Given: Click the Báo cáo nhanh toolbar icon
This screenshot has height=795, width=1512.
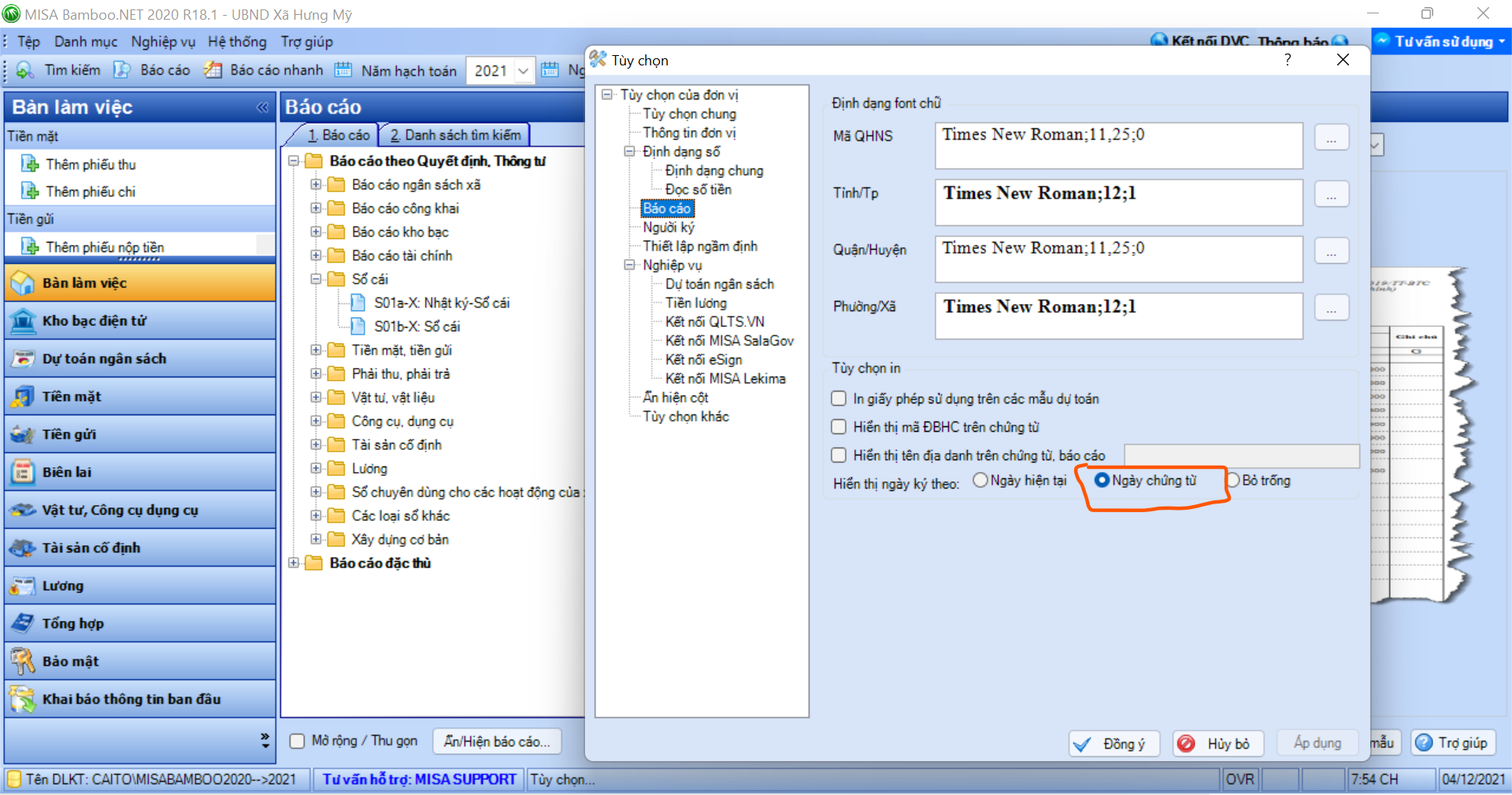Looking at the screenshot, I should click(213, 70).
